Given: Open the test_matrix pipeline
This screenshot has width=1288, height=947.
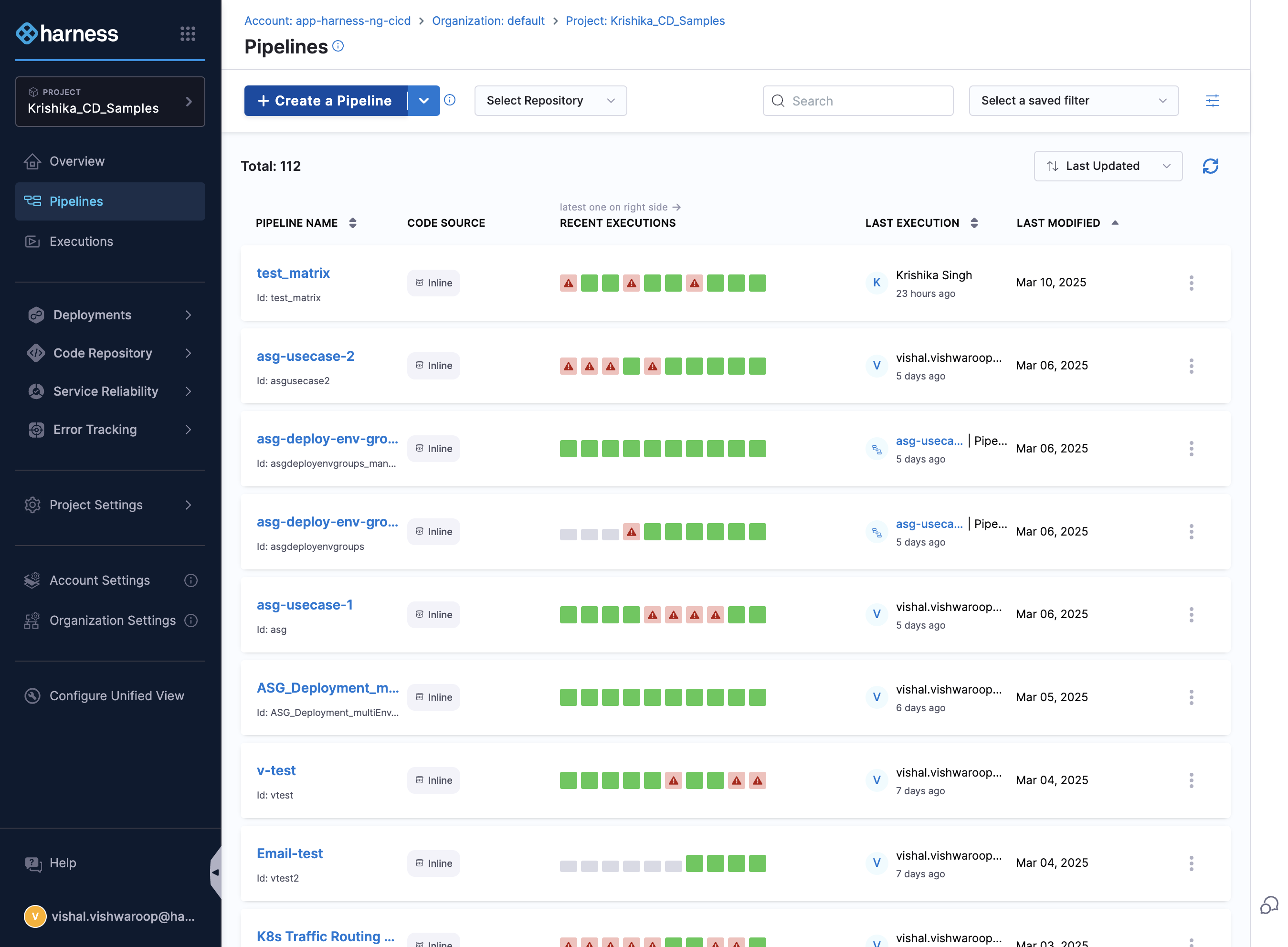Looking at the screenshot, I should coord(293,274).
